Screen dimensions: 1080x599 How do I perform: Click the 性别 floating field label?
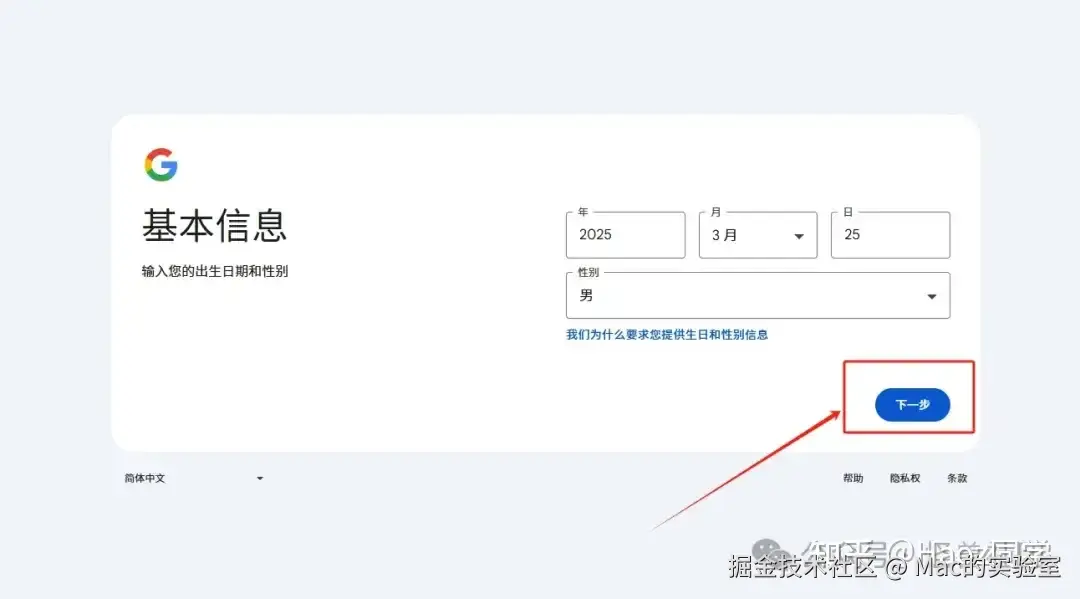tap(588, 273)
